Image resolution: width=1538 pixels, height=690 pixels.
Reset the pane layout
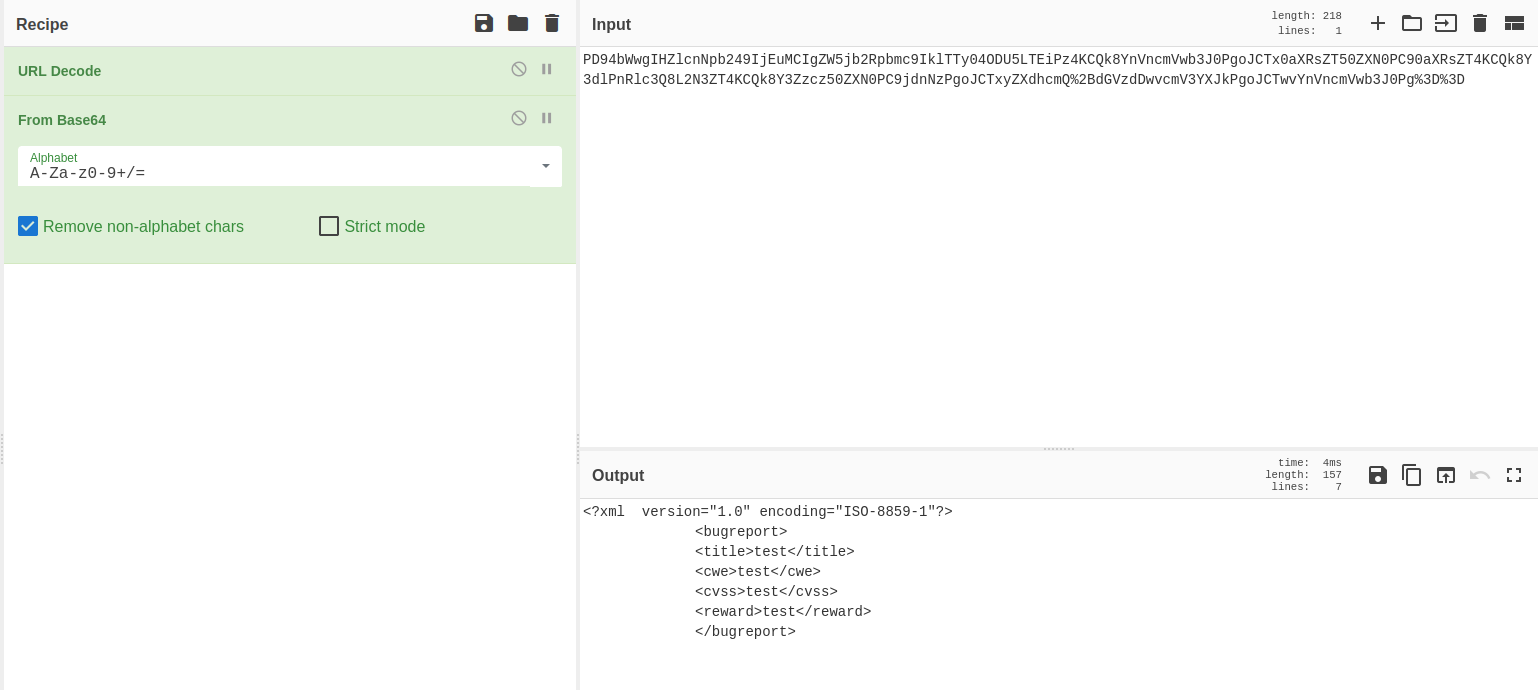click(x=1514, y=23)
